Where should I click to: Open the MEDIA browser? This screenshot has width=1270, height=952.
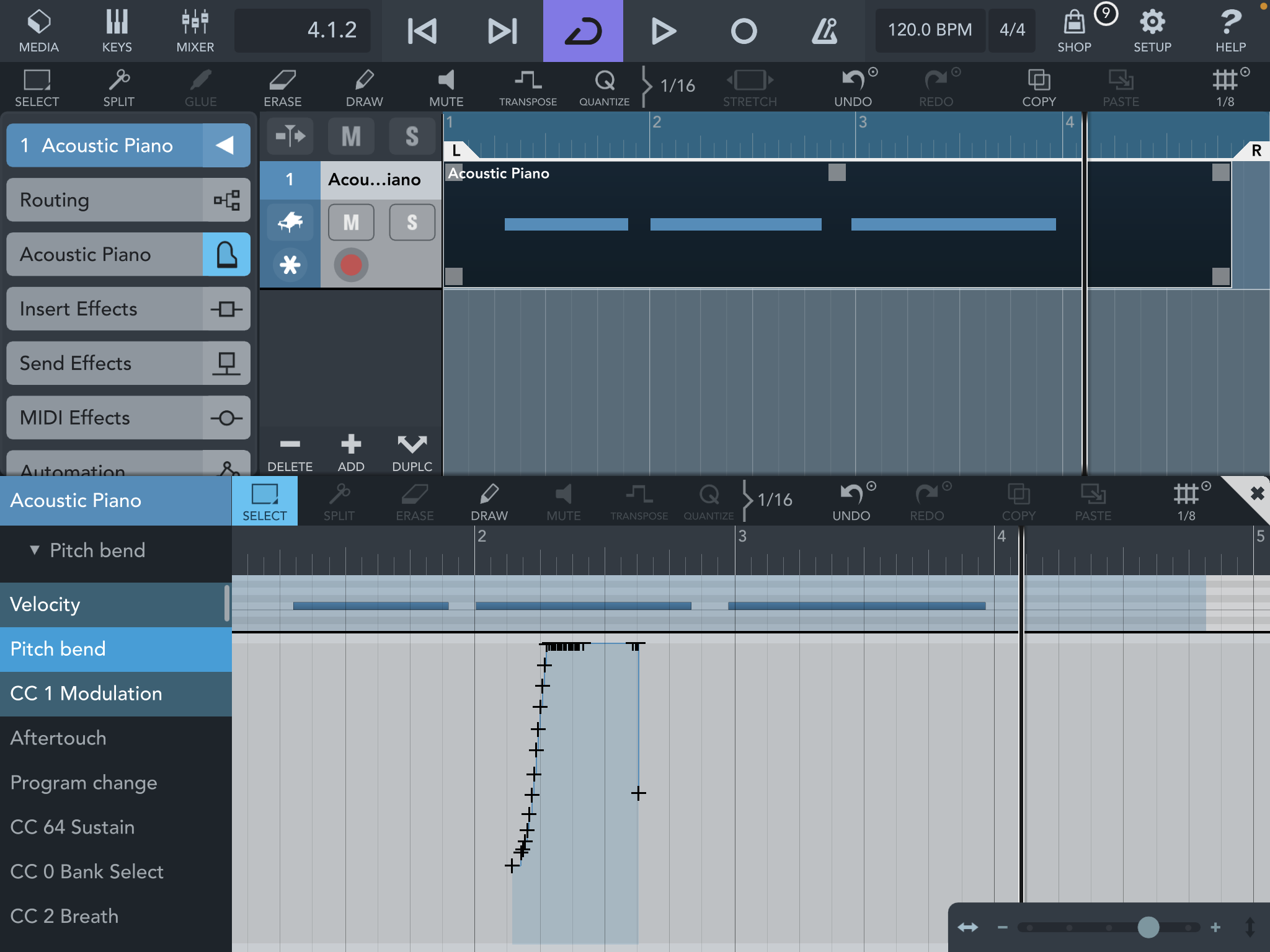[x=38, y=31]
